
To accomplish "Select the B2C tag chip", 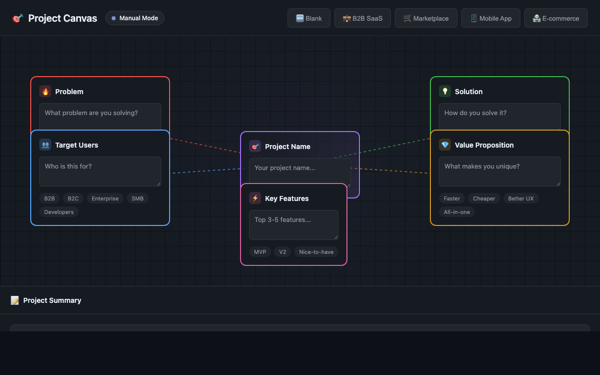I will point(73,199).
